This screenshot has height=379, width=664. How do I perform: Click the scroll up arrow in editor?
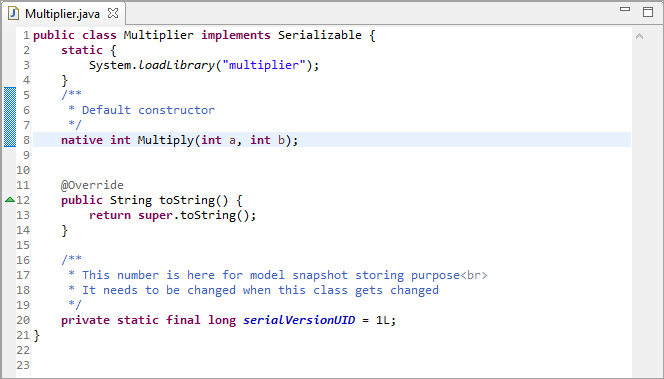[639, 36]
